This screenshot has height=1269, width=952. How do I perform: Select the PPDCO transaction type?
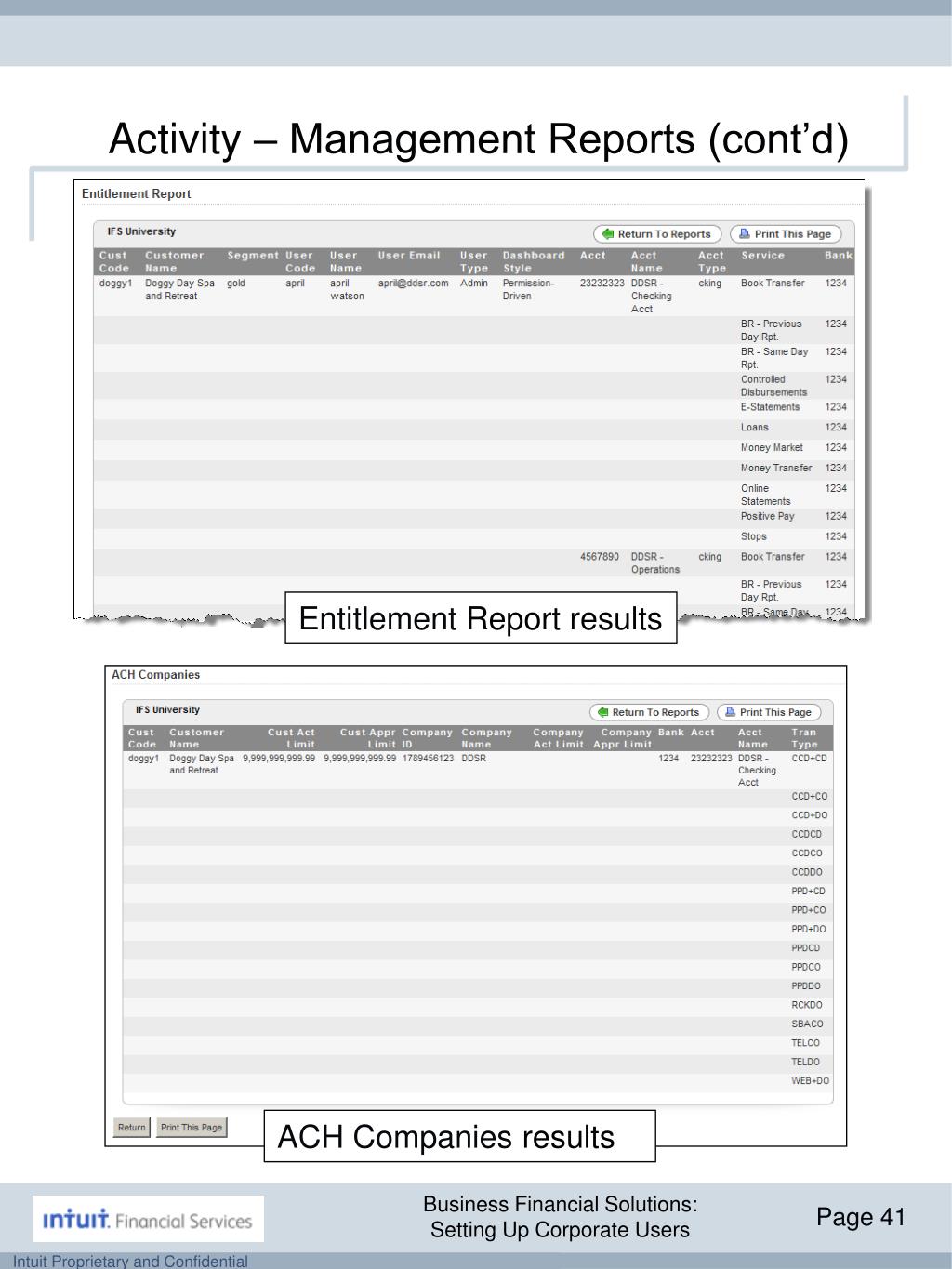coord(806,968)
